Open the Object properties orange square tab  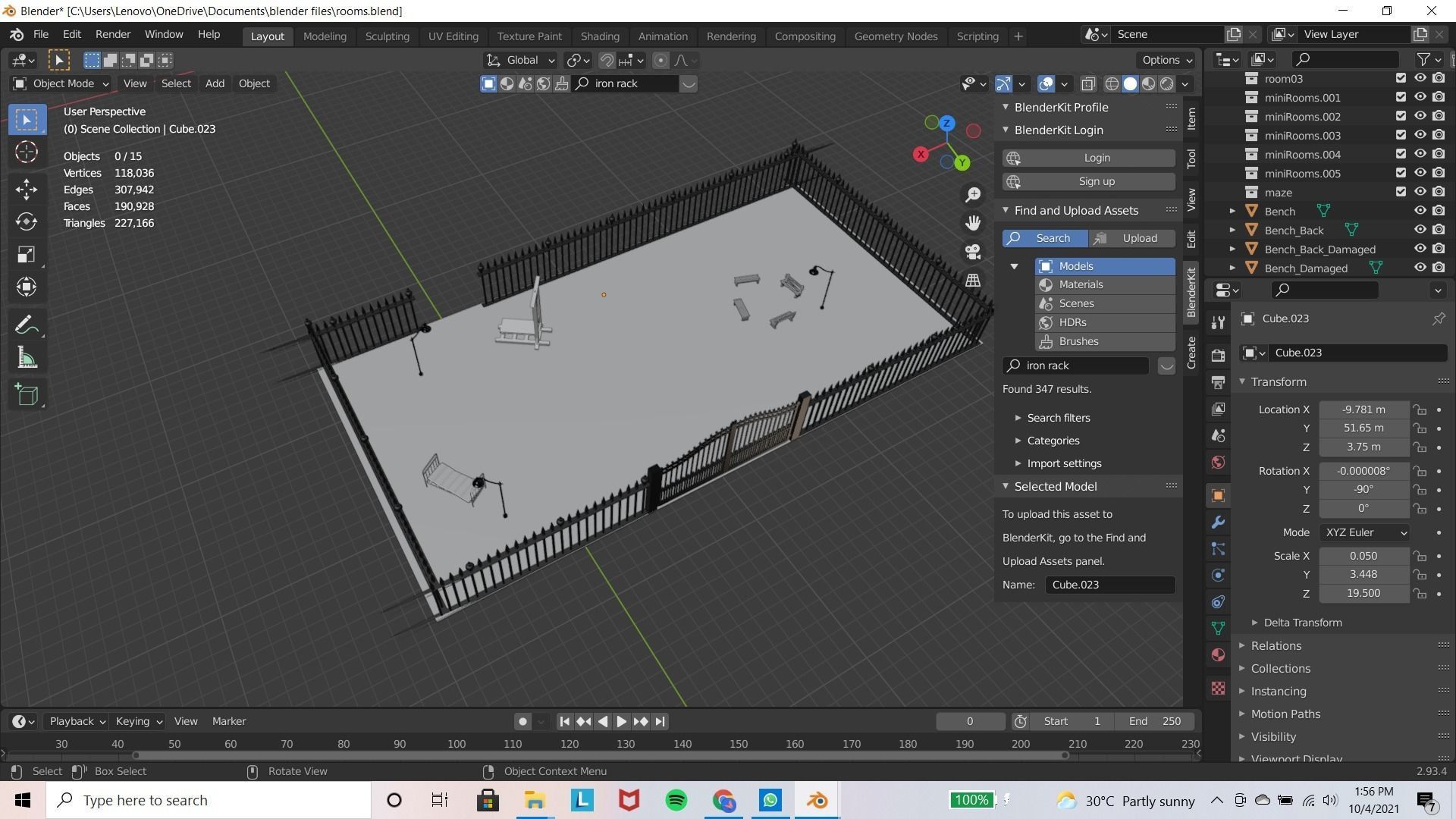[x=1218, y=496]
